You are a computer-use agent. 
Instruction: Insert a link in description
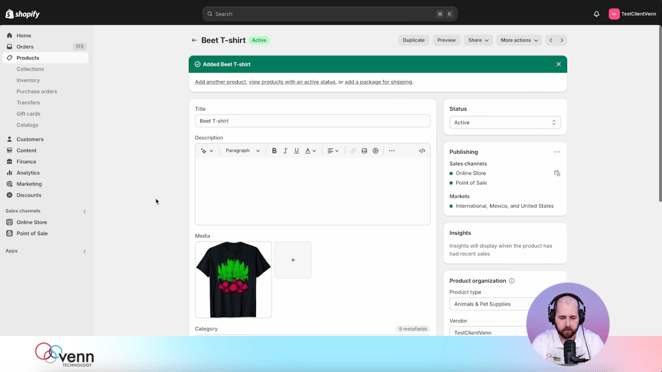coord(353,151)
